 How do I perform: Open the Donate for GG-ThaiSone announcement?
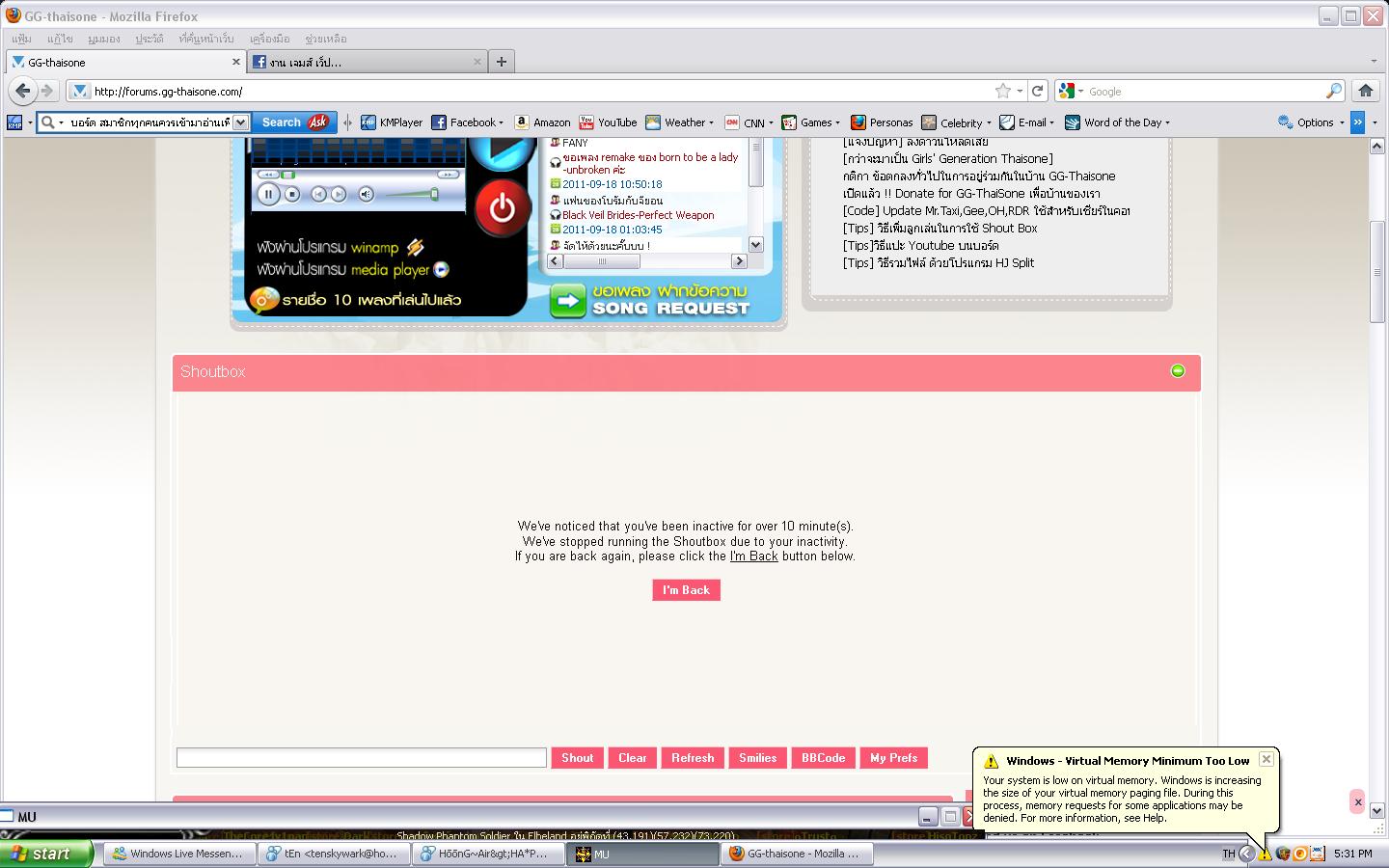971,194
